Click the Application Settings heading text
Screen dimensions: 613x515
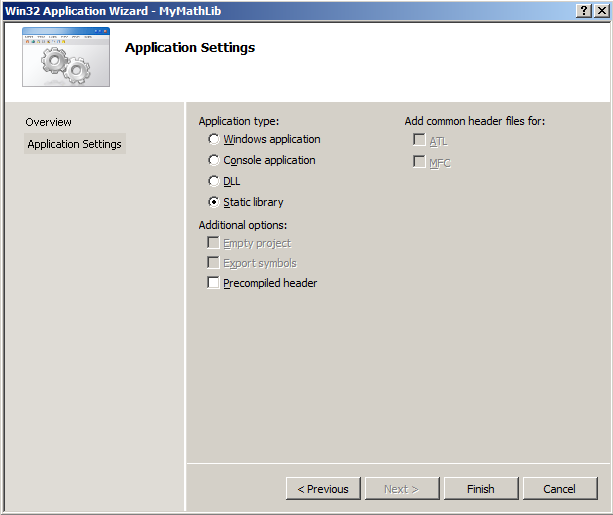click(x=190, y=48)
